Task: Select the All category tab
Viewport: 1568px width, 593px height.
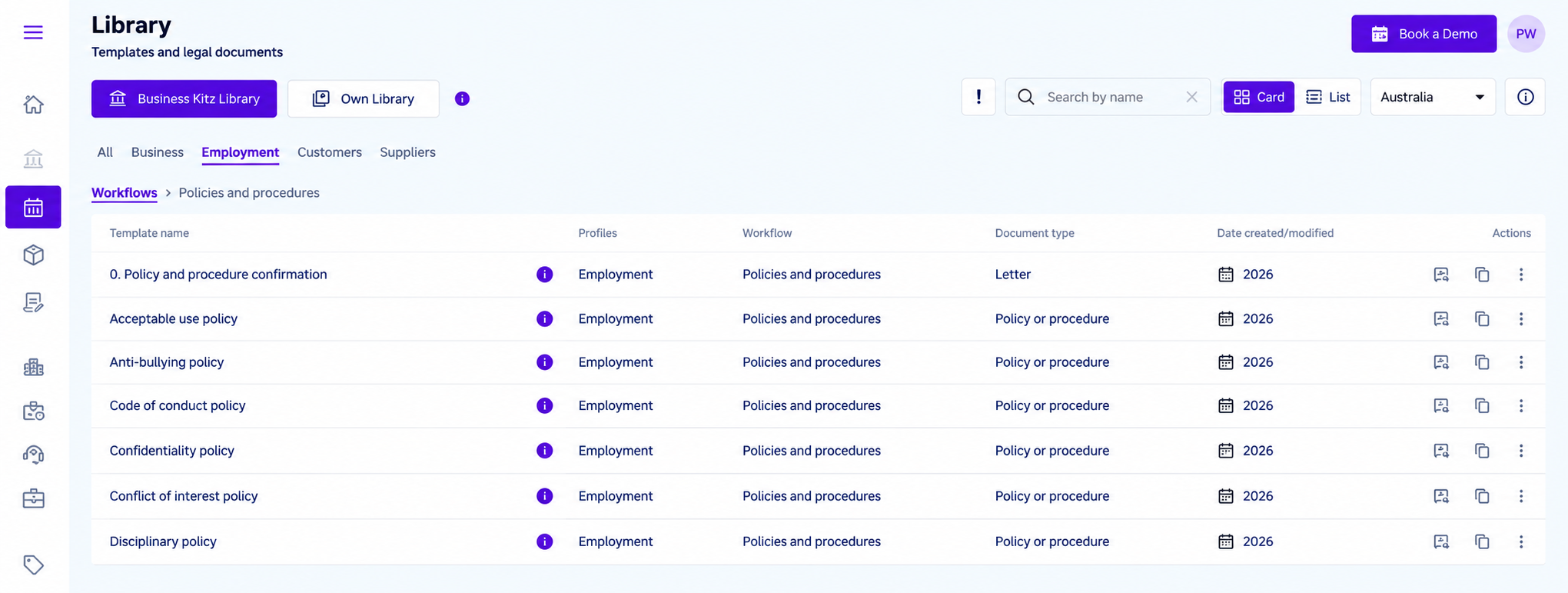Action: click(105, 152)
